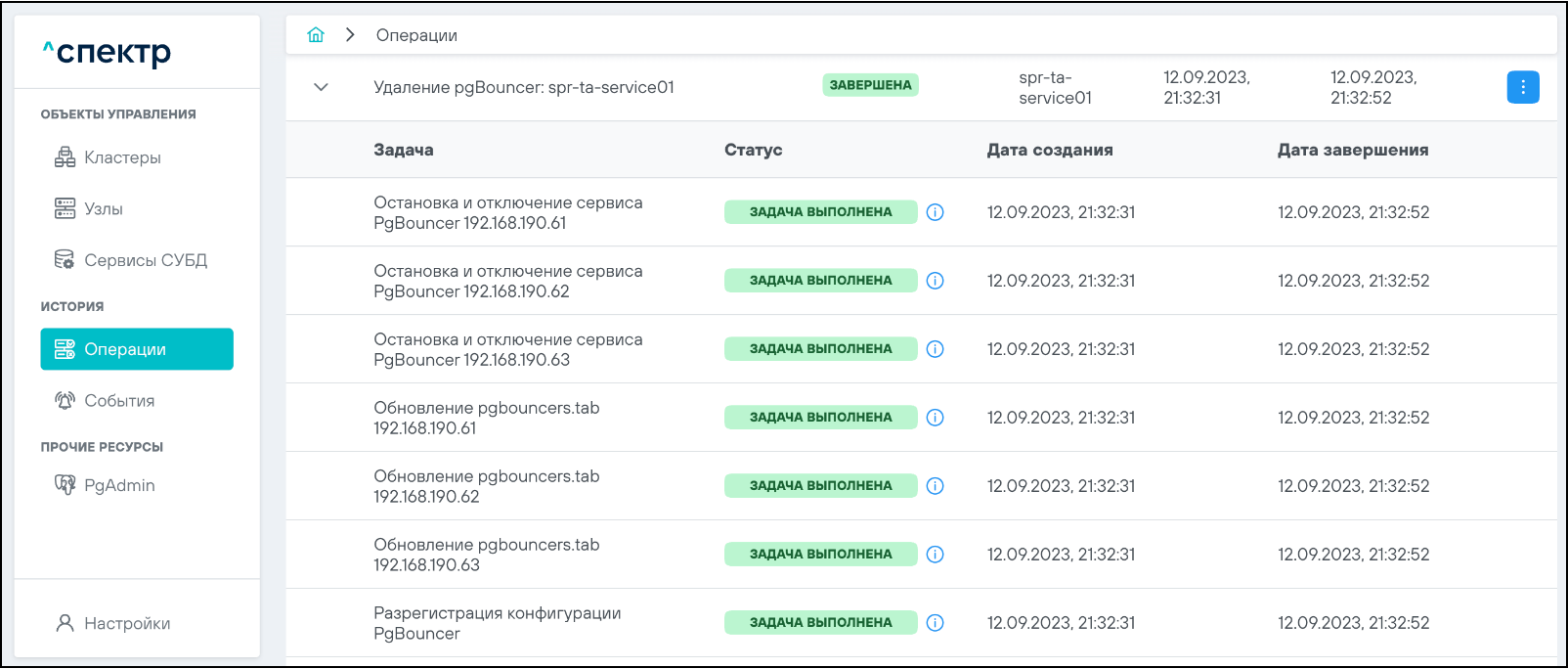Image resolution: width=1568 pixels, height=669 pixels.
Task: Click info icon for pgbouncers.tab 192.168.190.62 update
Action: 936,486
